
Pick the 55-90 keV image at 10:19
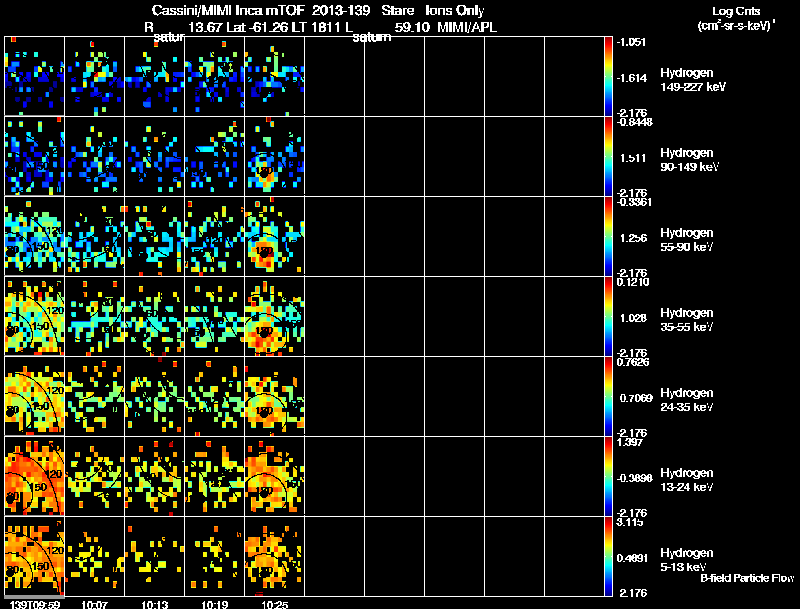click(x=214, y=236)
